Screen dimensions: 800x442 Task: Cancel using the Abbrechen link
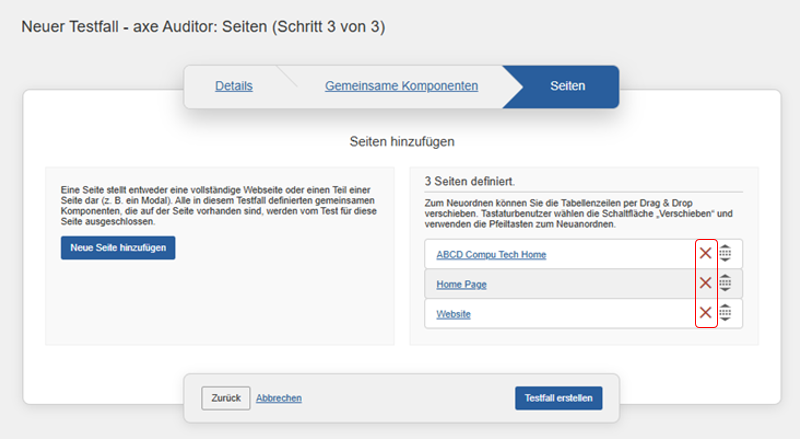(279, 398)
